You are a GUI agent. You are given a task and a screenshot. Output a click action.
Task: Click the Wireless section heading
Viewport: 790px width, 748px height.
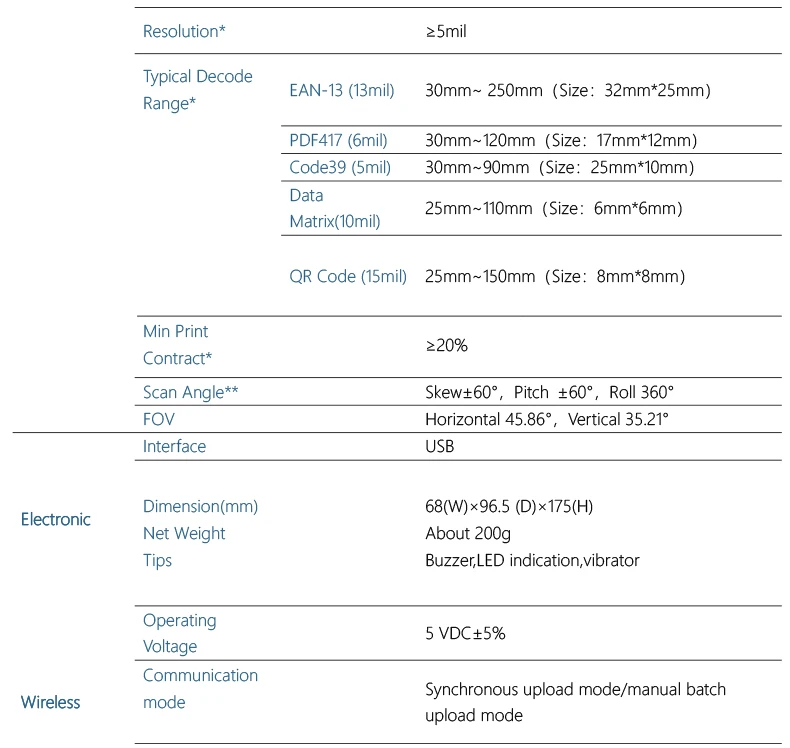[50, 702]
